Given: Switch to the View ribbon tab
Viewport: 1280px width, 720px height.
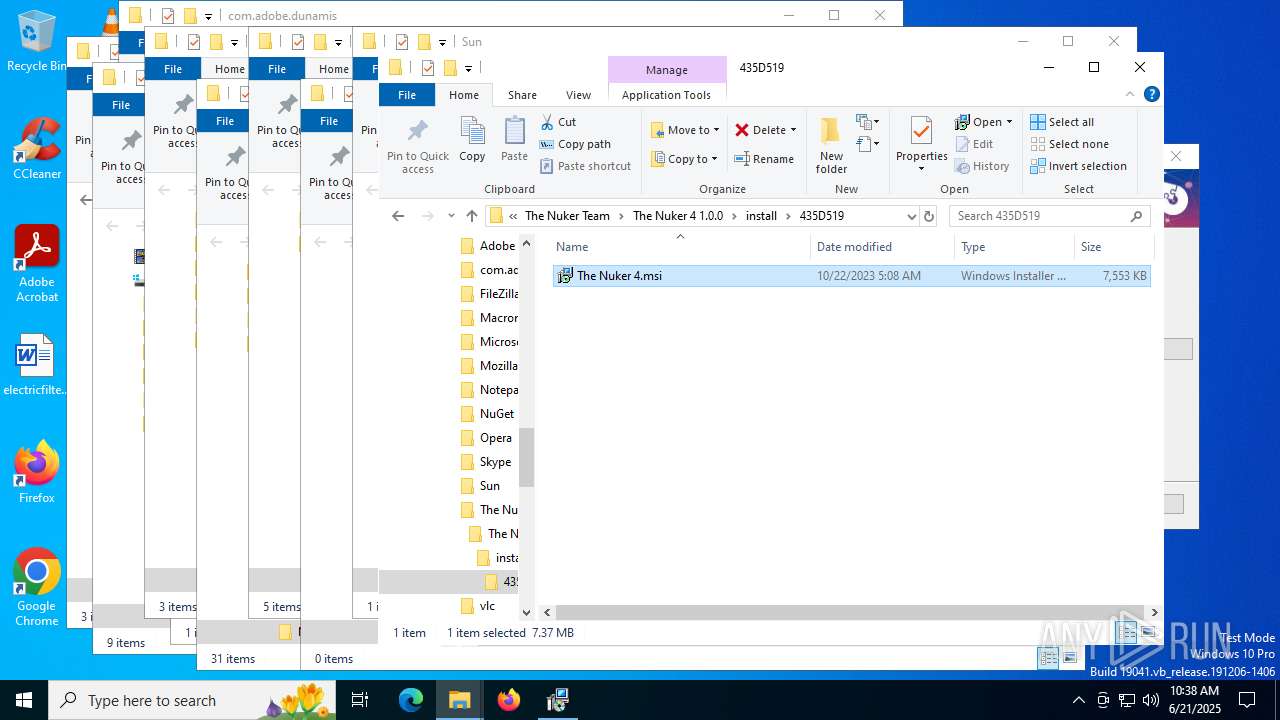Looking at the screenshot, I should (578, 95).
